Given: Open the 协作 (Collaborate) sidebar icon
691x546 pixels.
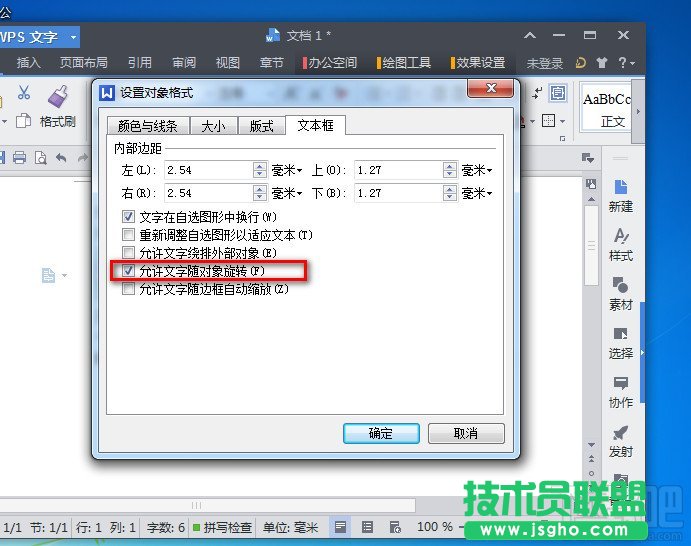Looking at the screenshot, I should [x=620, y=391].
